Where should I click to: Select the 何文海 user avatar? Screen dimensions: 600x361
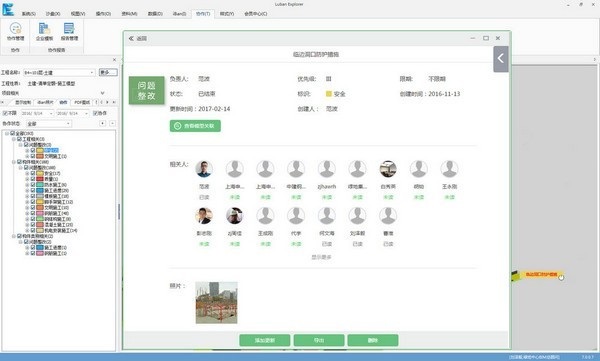[326, 216]
